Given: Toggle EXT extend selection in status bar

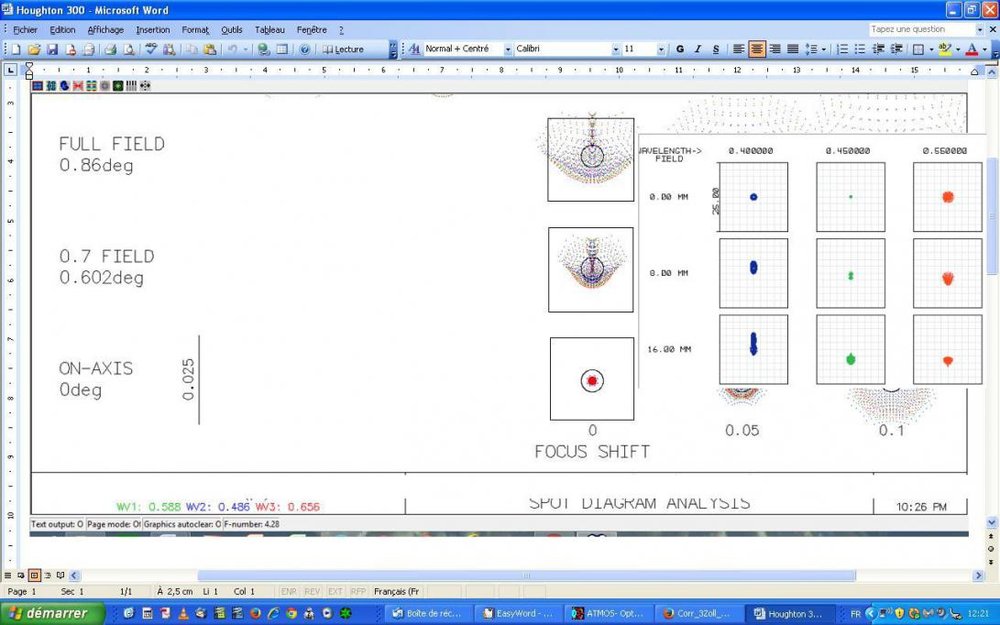Looking at the screenshot, I should (x=335, y=592).
